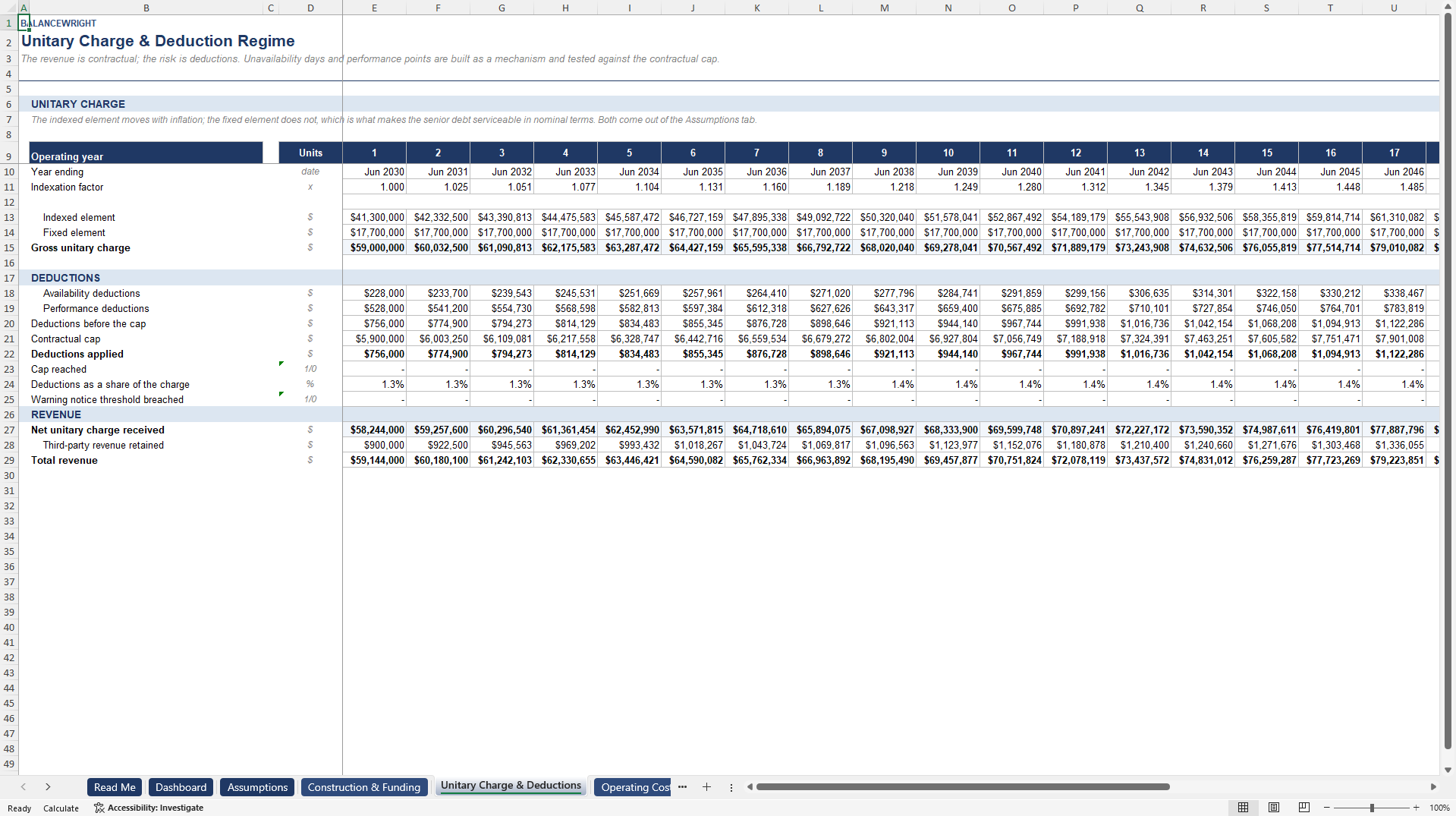Select Third-party revenue retained label

coord(103,445)
